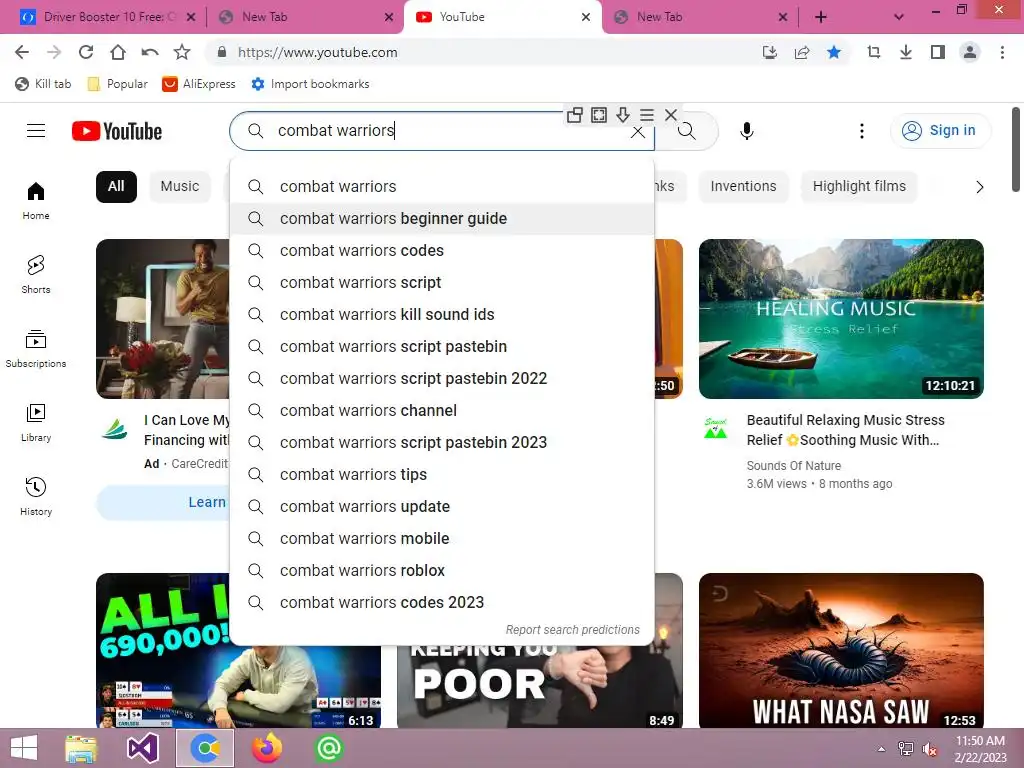The width and height of the screenshot is (1024, 768).
Task: Close the overlay toolbar with its X
Action: click(x=671, y=115)
